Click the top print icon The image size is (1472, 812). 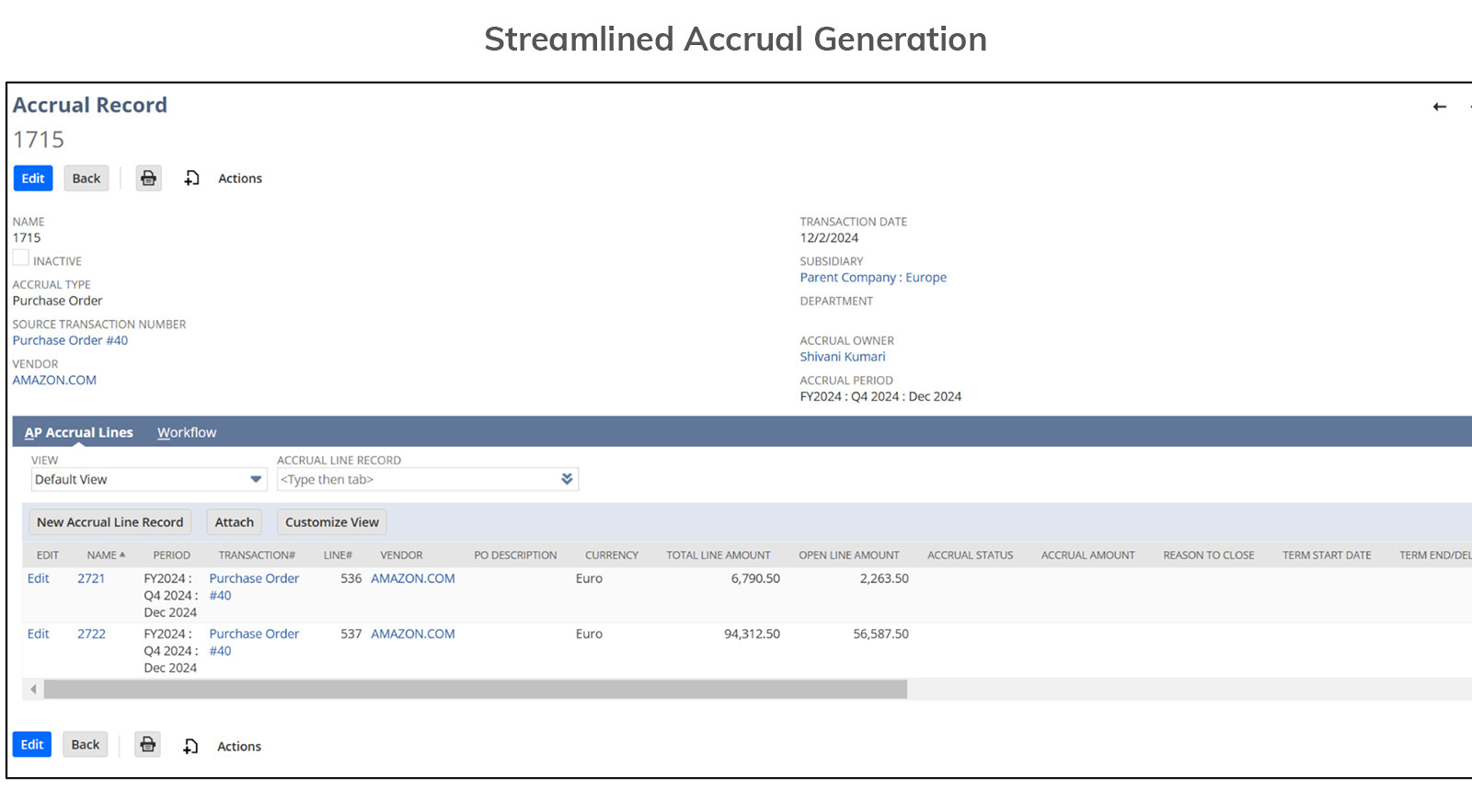[x=149, y=178]
